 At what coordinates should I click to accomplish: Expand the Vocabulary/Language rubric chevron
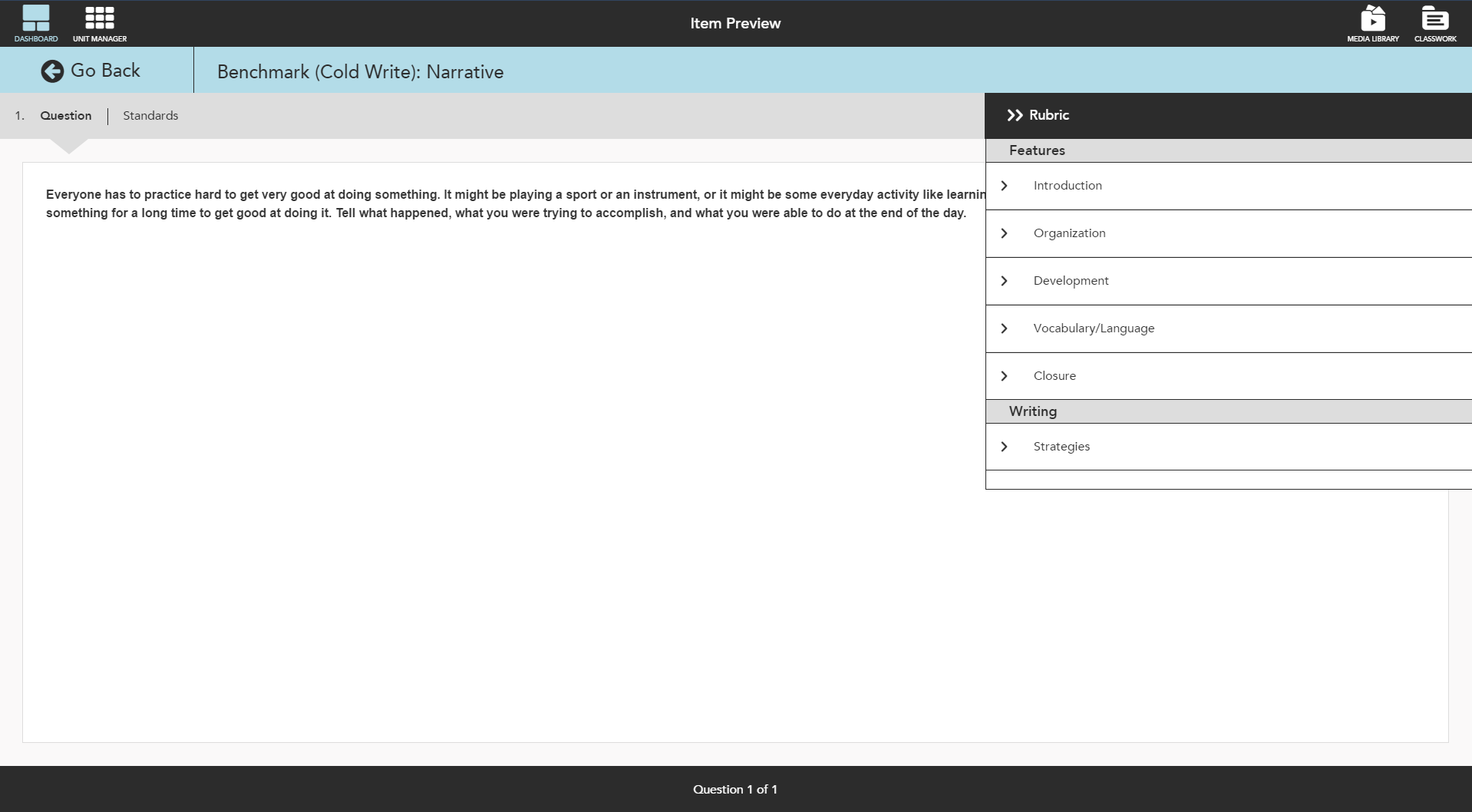[1004, 328]
